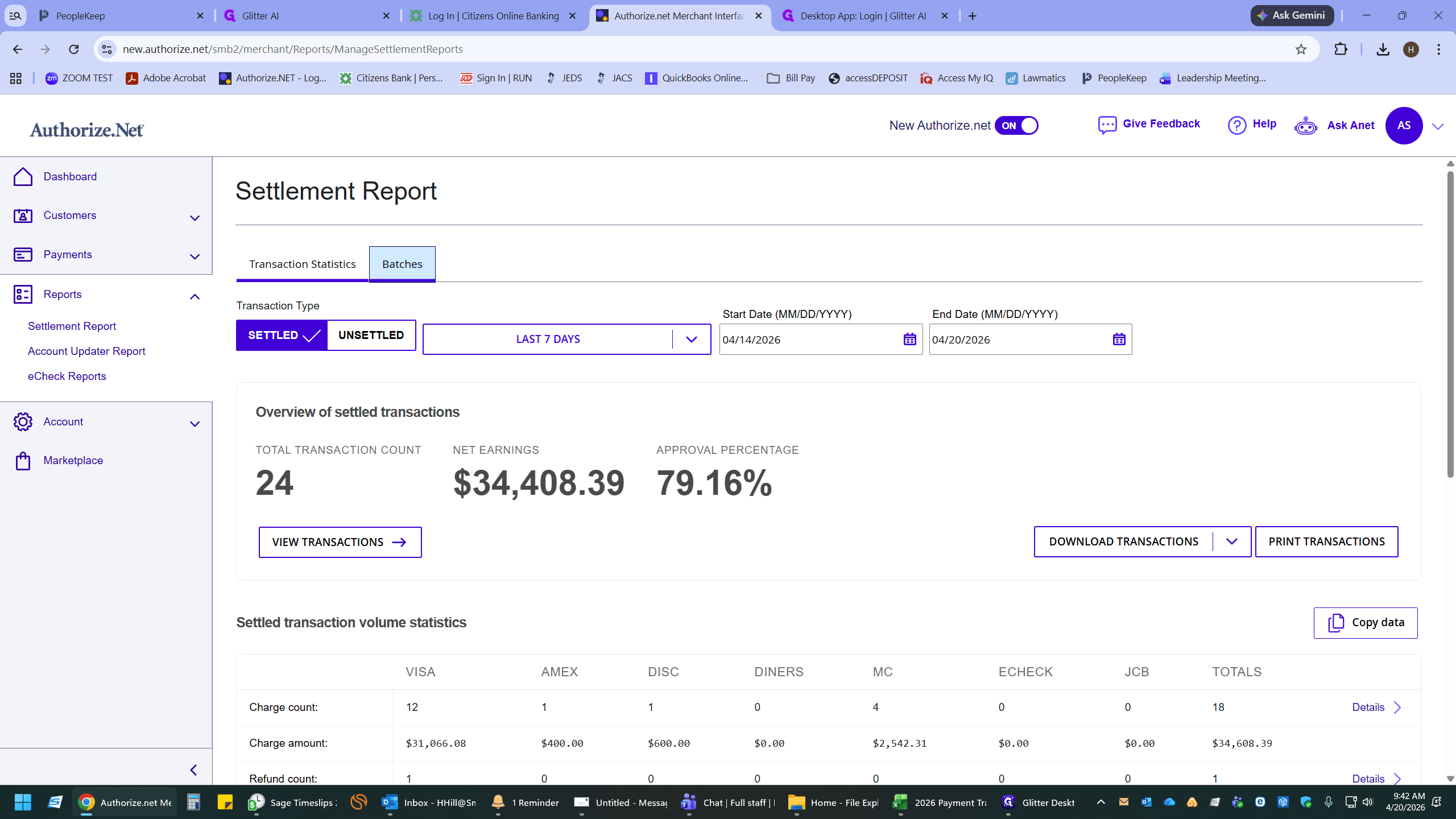This screenshot has height=819, width=1456.
Task: Click the page vertical scrollbar
Action: (x=1450, y=324)
